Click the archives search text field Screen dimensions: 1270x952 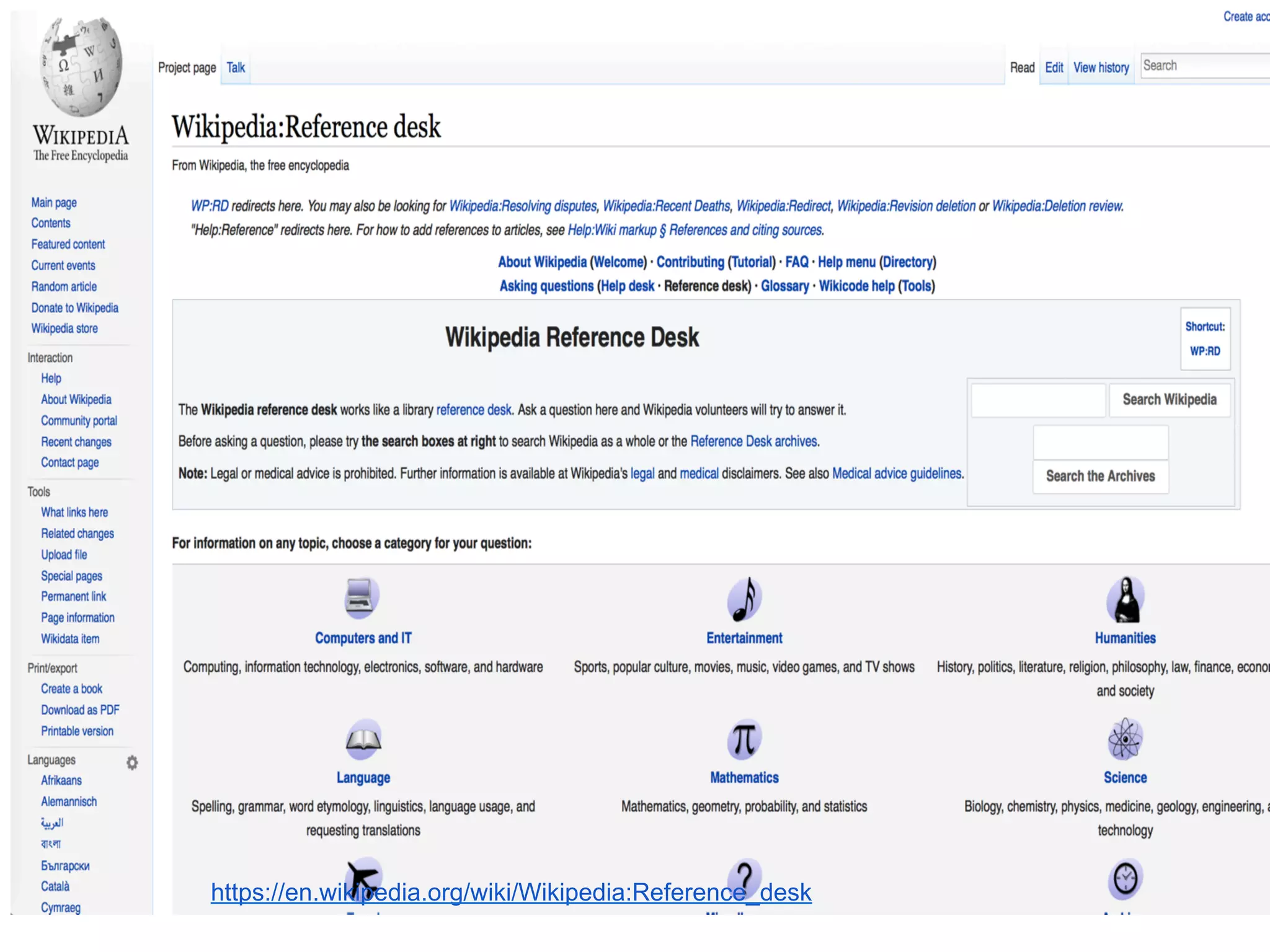pos(1100,443)
